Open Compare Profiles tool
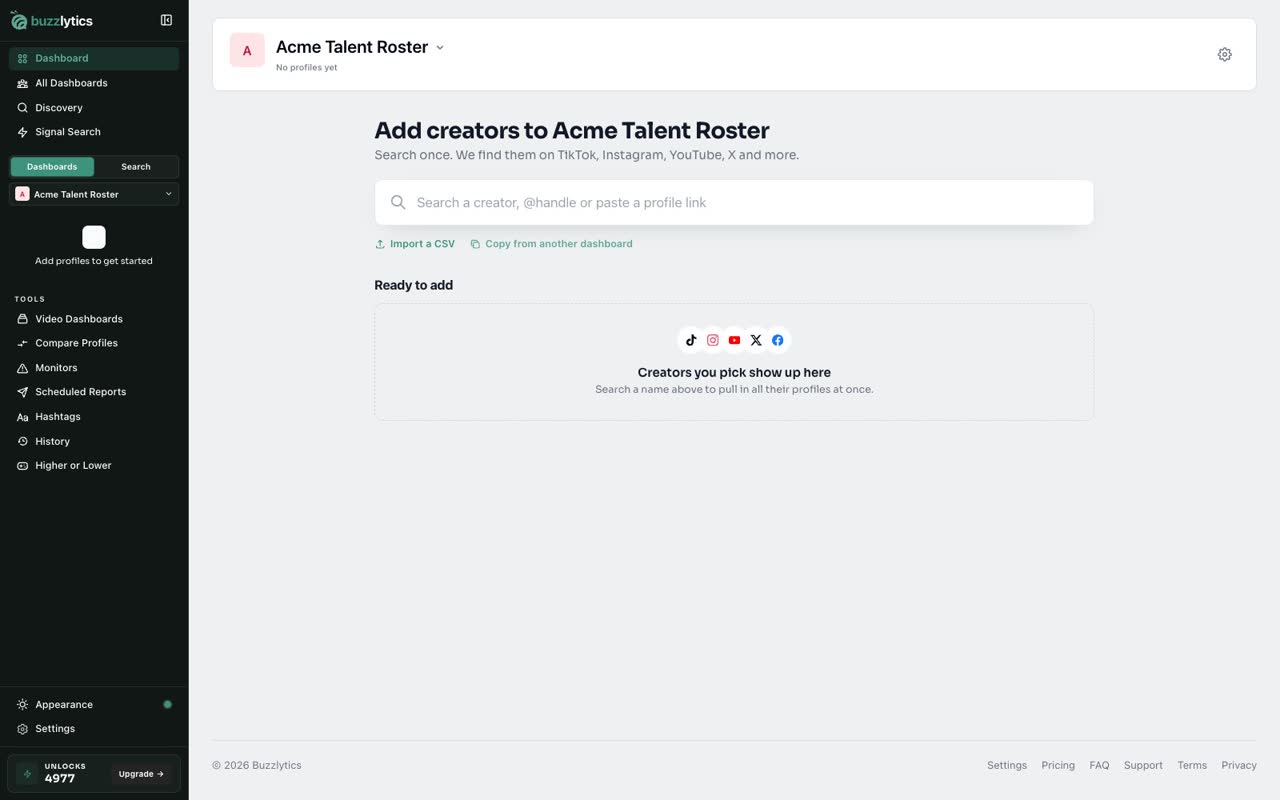1280x800 pixels. coord(94,343)
